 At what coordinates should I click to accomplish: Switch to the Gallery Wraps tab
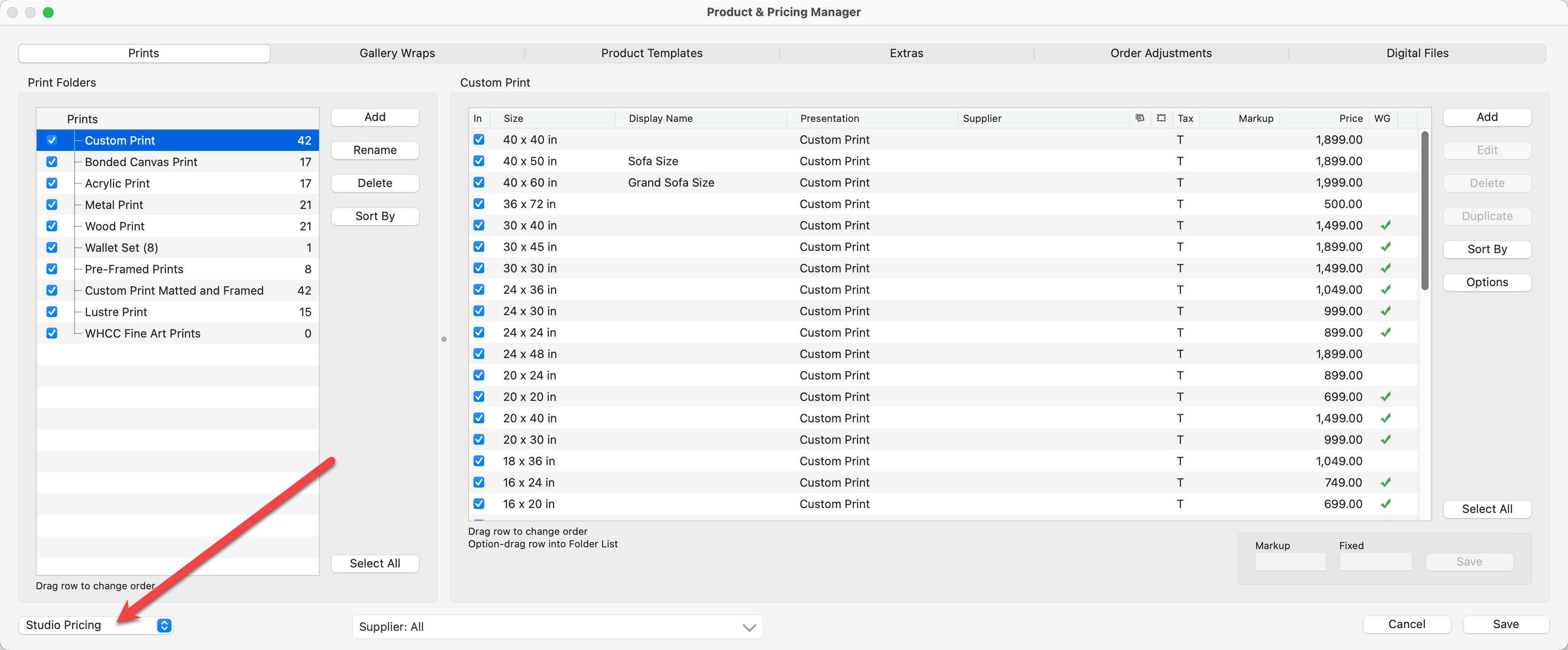click(397, 54)
